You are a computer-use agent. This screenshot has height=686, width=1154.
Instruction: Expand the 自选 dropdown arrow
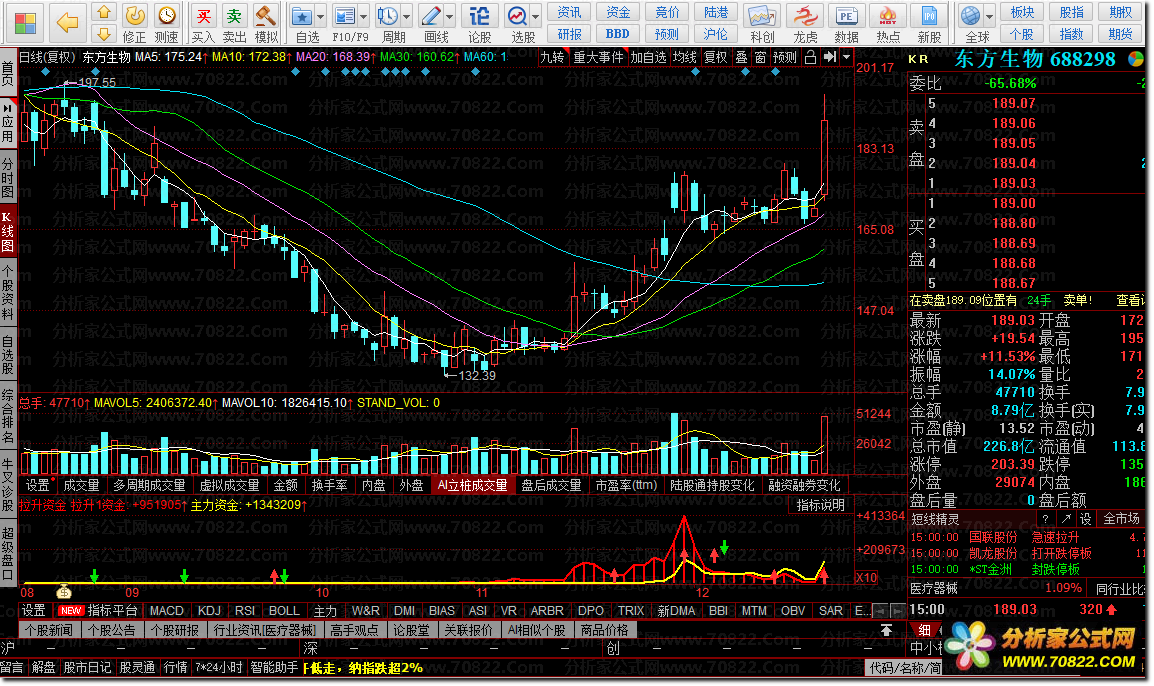point(320,16)
